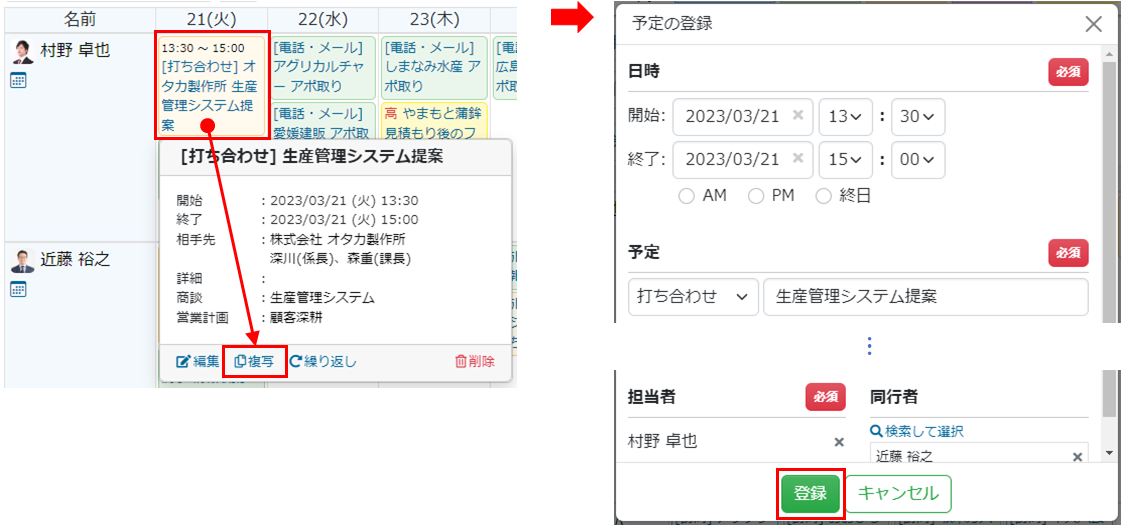Screen dimensions: 1126x525
Task: Remove 村野 卓也 from 担当者 with x
Action: [x=838, y=442]
